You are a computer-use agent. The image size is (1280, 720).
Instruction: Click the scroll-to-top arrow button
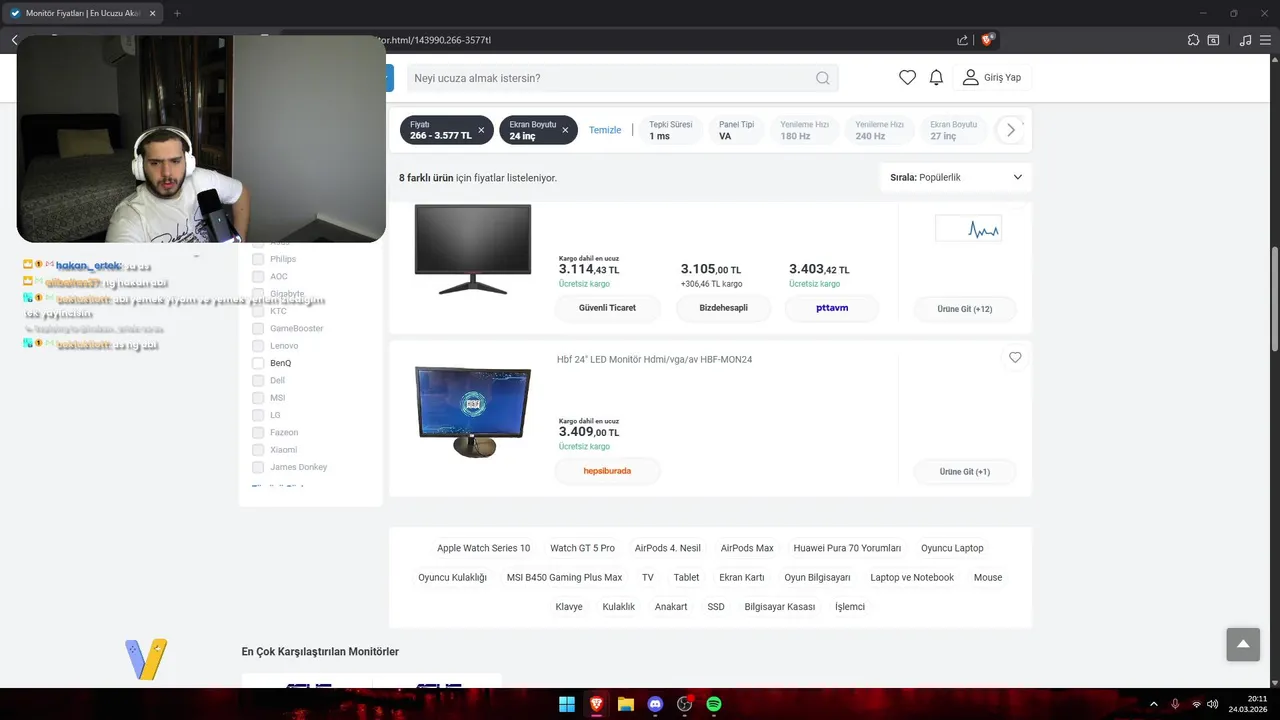(x=1243, y=644)
